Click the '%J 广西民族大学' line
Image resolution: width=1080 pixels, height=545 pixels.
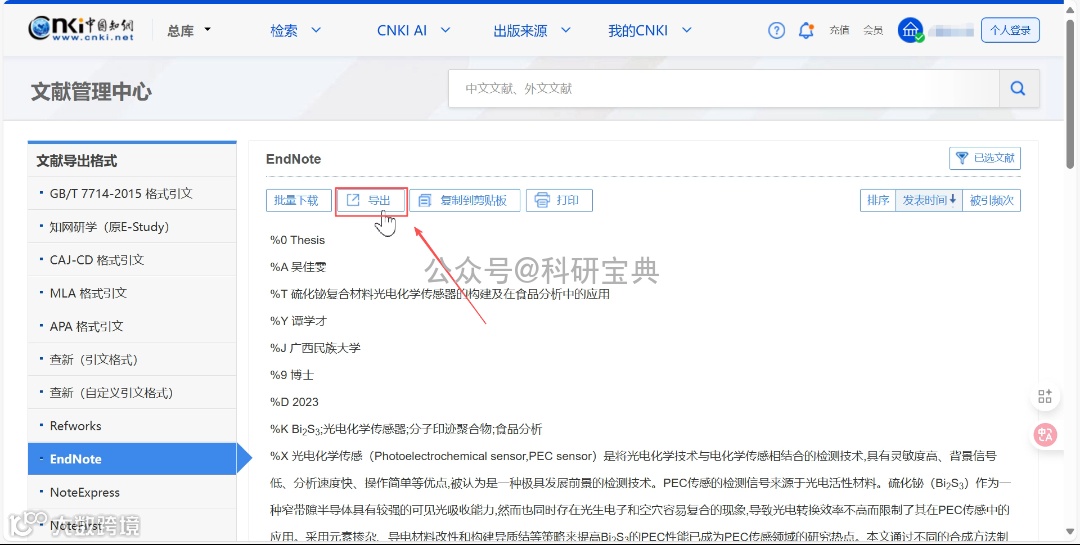tap(315, 348)
